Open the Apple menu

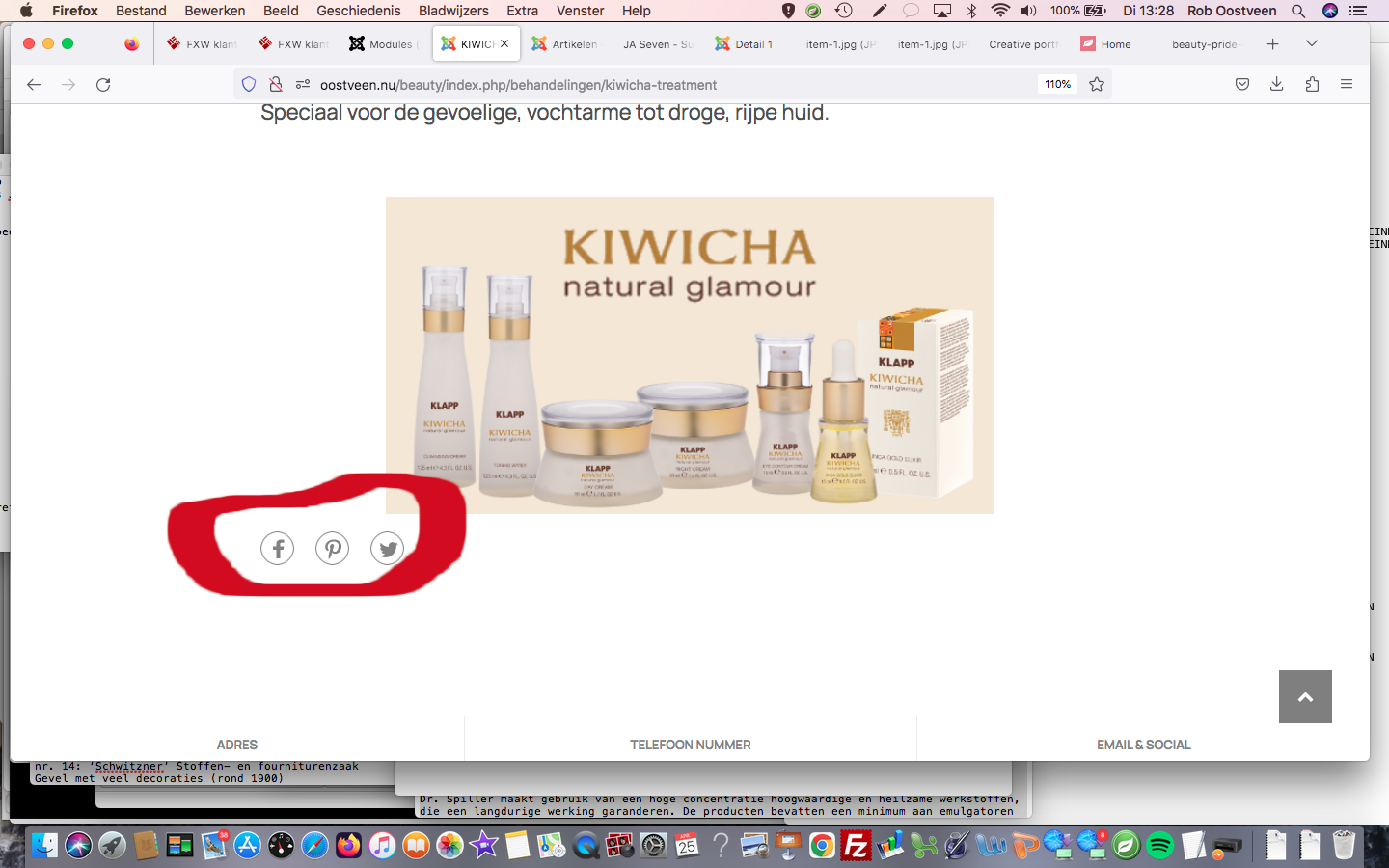point(26,11)
